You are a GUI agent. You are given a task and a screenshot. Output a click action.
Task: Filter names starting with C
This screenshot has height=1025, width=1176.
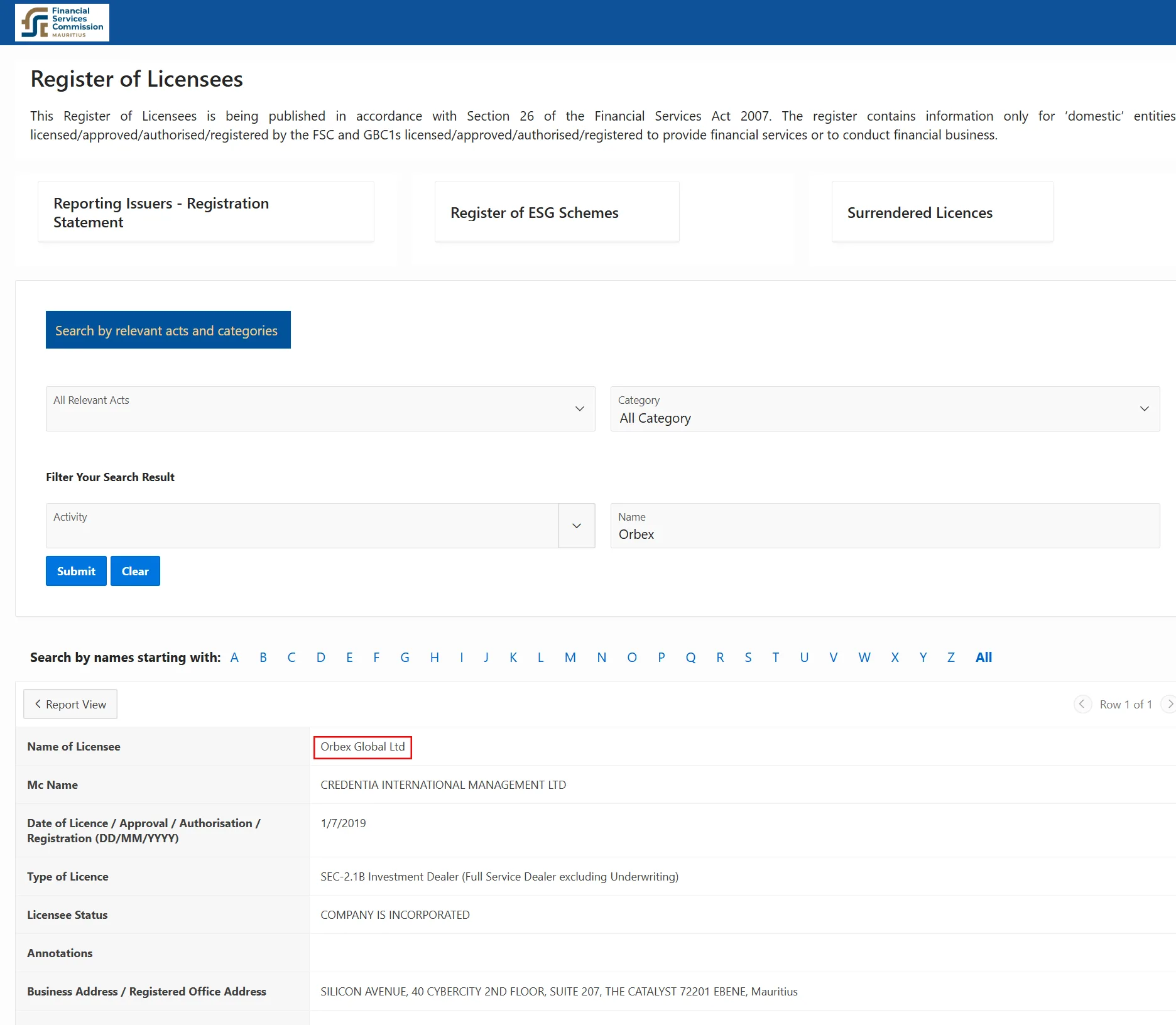(291, 658)
